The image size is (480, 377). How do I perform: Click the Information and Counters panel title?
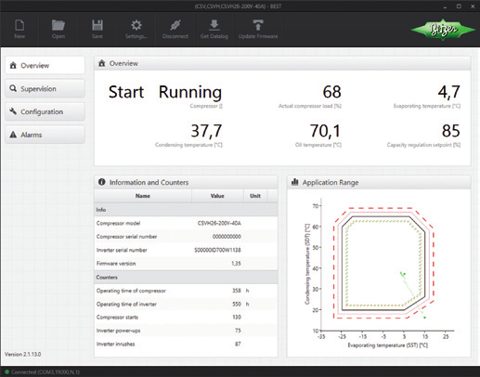point(149,182)
